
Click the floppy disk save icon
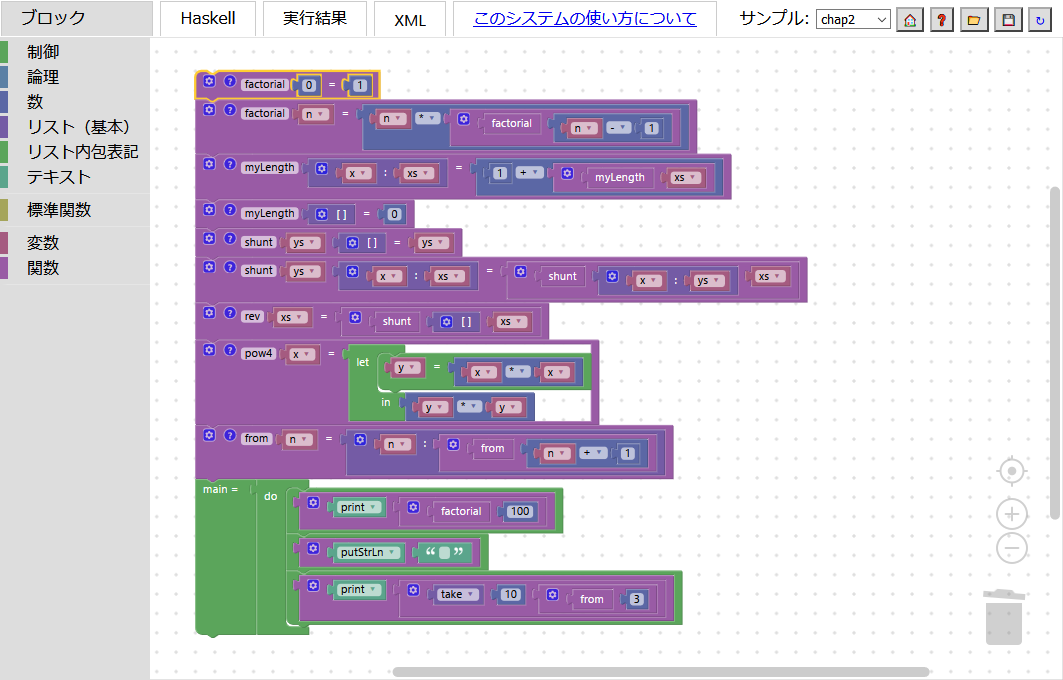tap(1008, 19)
